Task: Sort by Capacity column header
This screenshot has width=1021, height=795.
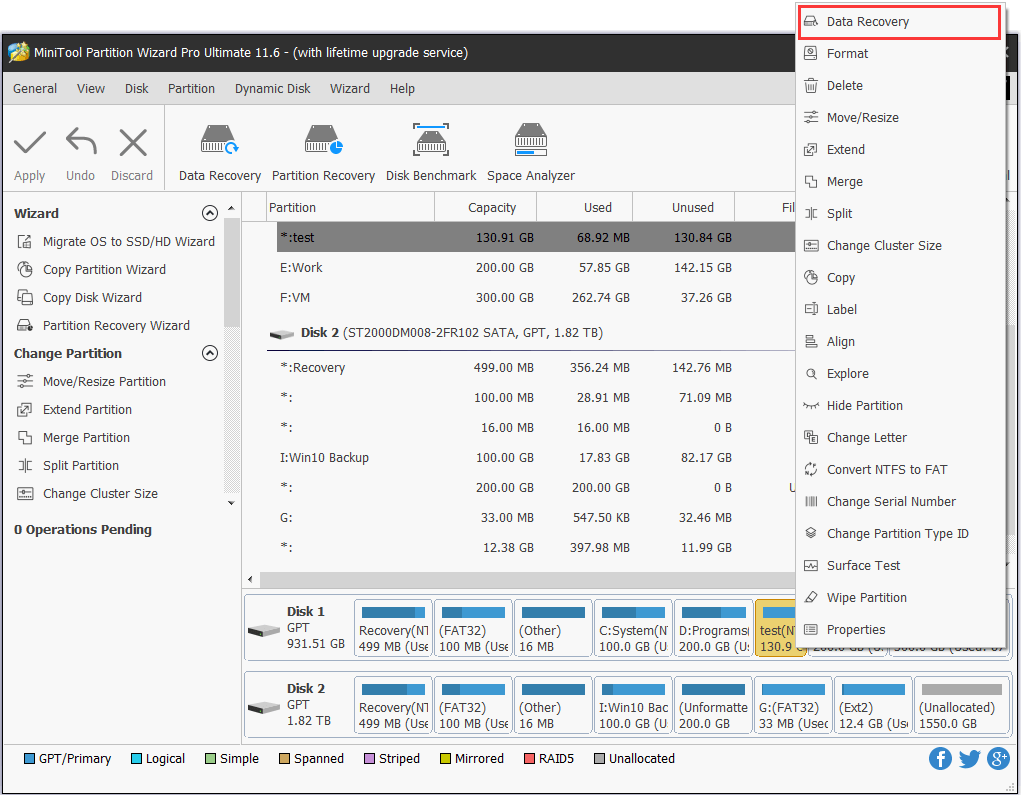Action: [x=485, y=207]
